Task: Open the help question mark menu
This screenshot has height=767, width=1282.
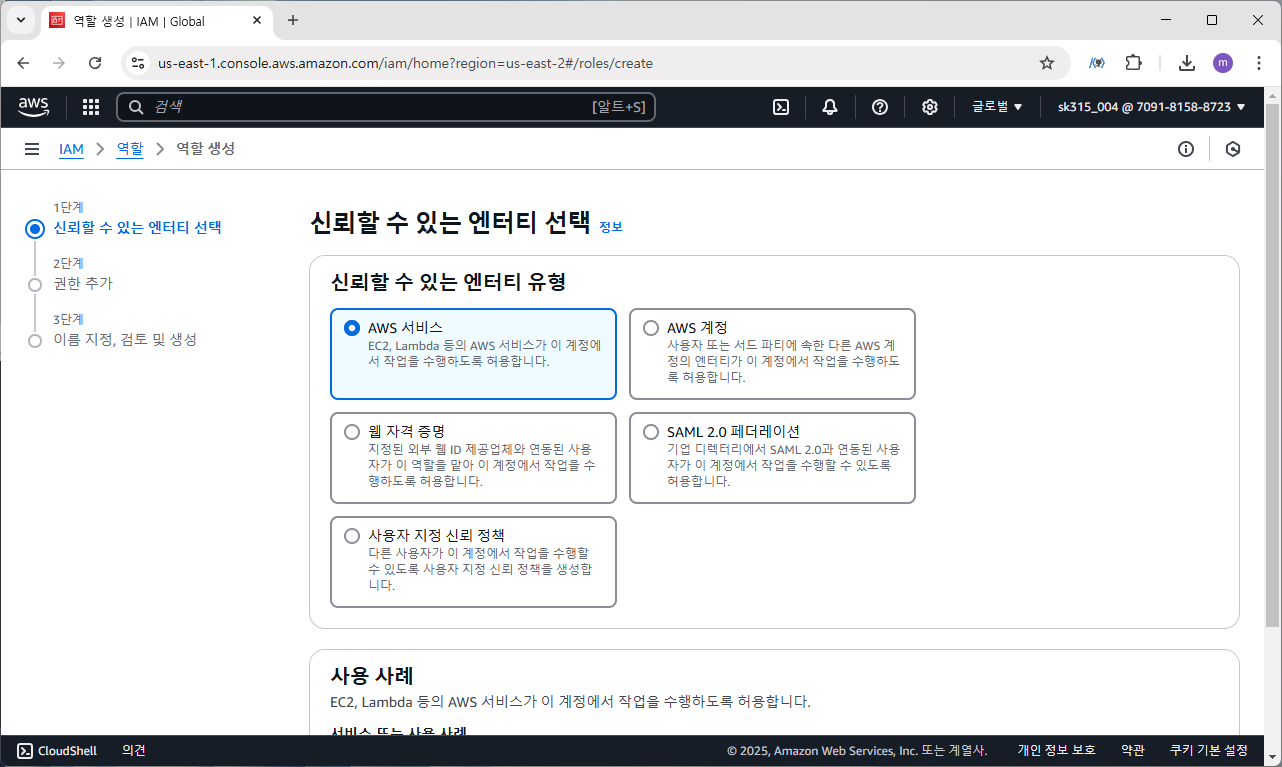Action: click(x=880, y=107)
